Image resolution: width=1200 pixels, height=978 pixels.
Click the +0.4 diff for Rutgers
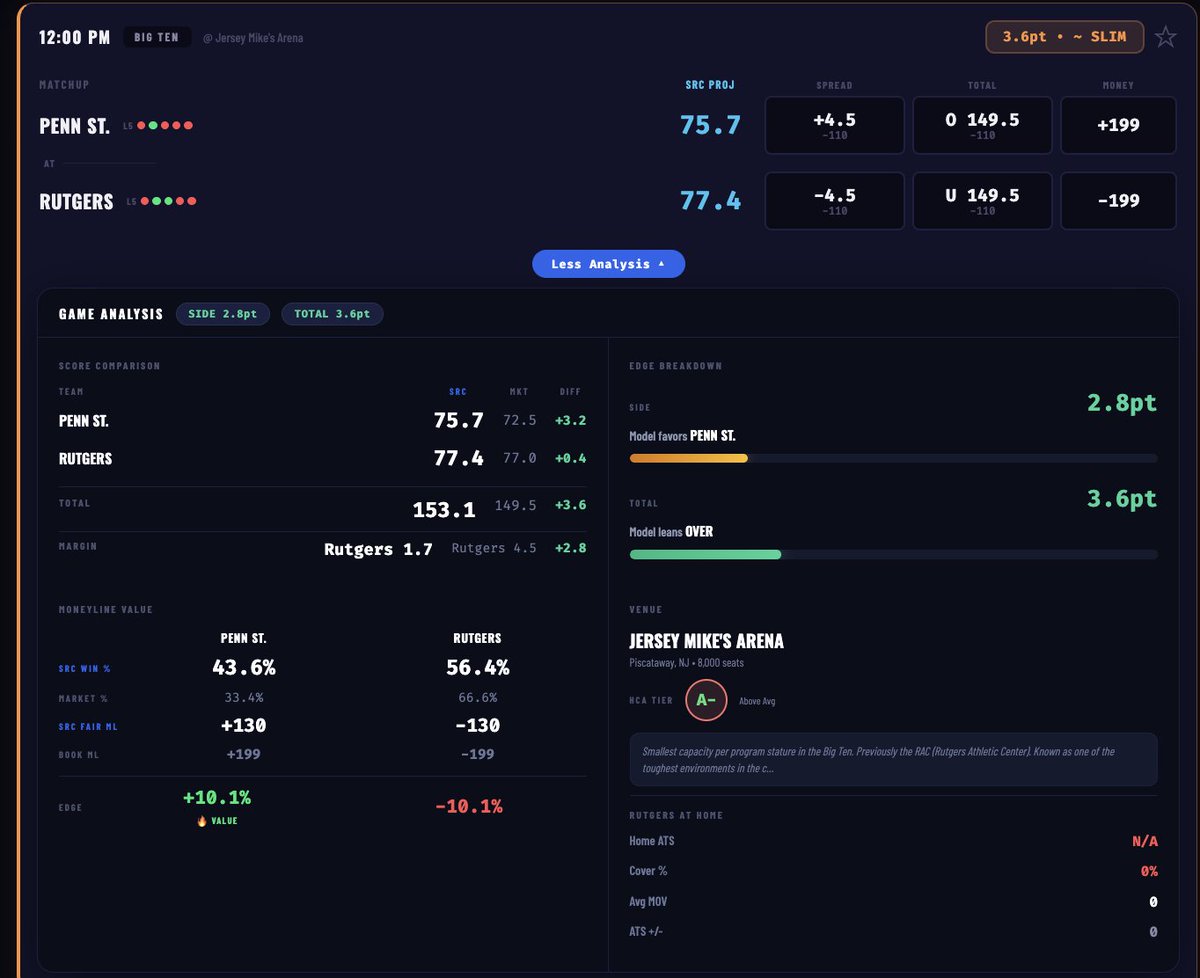[x=570, y=458]
